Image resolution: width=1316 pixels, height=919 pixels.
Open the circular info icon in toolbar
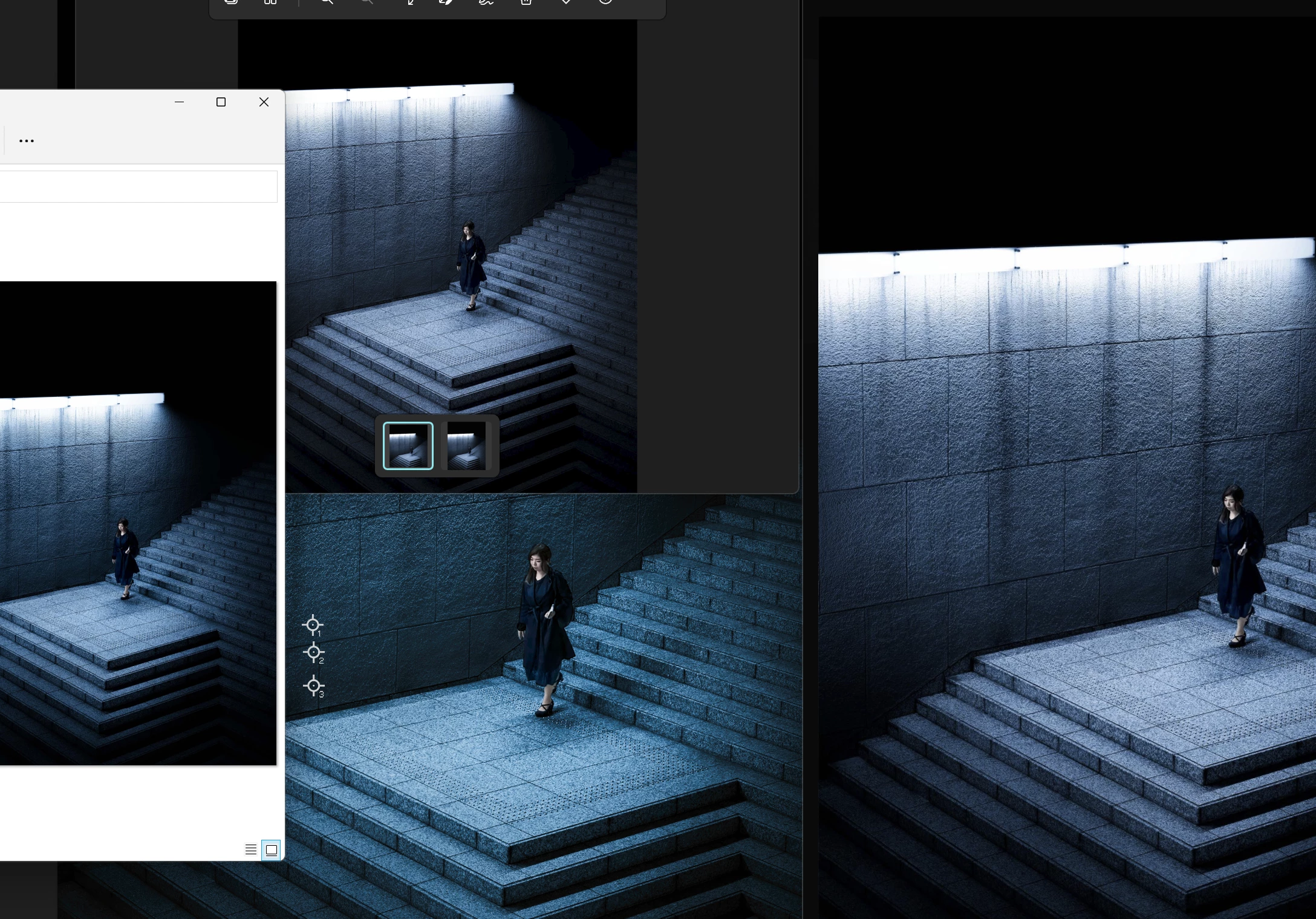[x=605, y=2]
